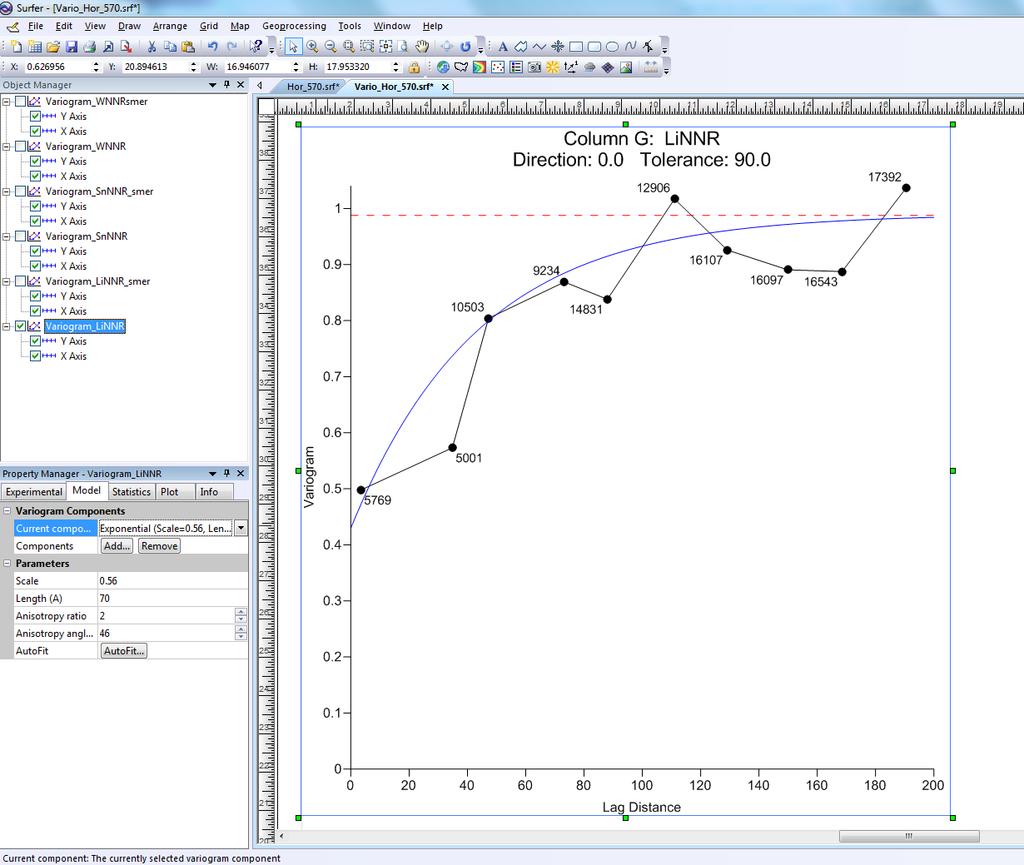The height and width of the screenshot is (865, 1024).
Task: Click the New Plot document icon
Action: click(16, 46)
